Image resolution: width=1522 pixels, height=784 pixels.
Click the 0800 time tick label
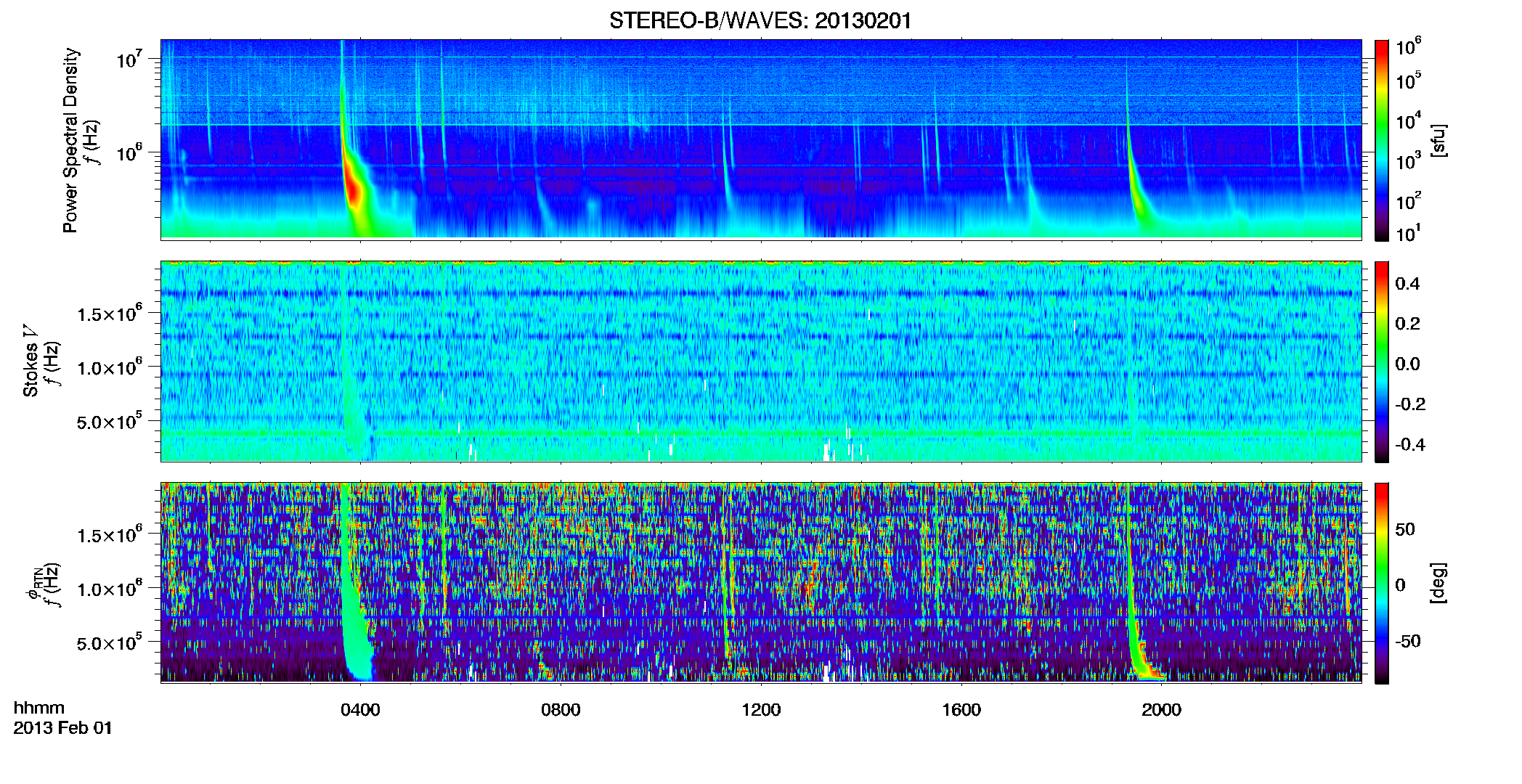[x=561, y=709]
